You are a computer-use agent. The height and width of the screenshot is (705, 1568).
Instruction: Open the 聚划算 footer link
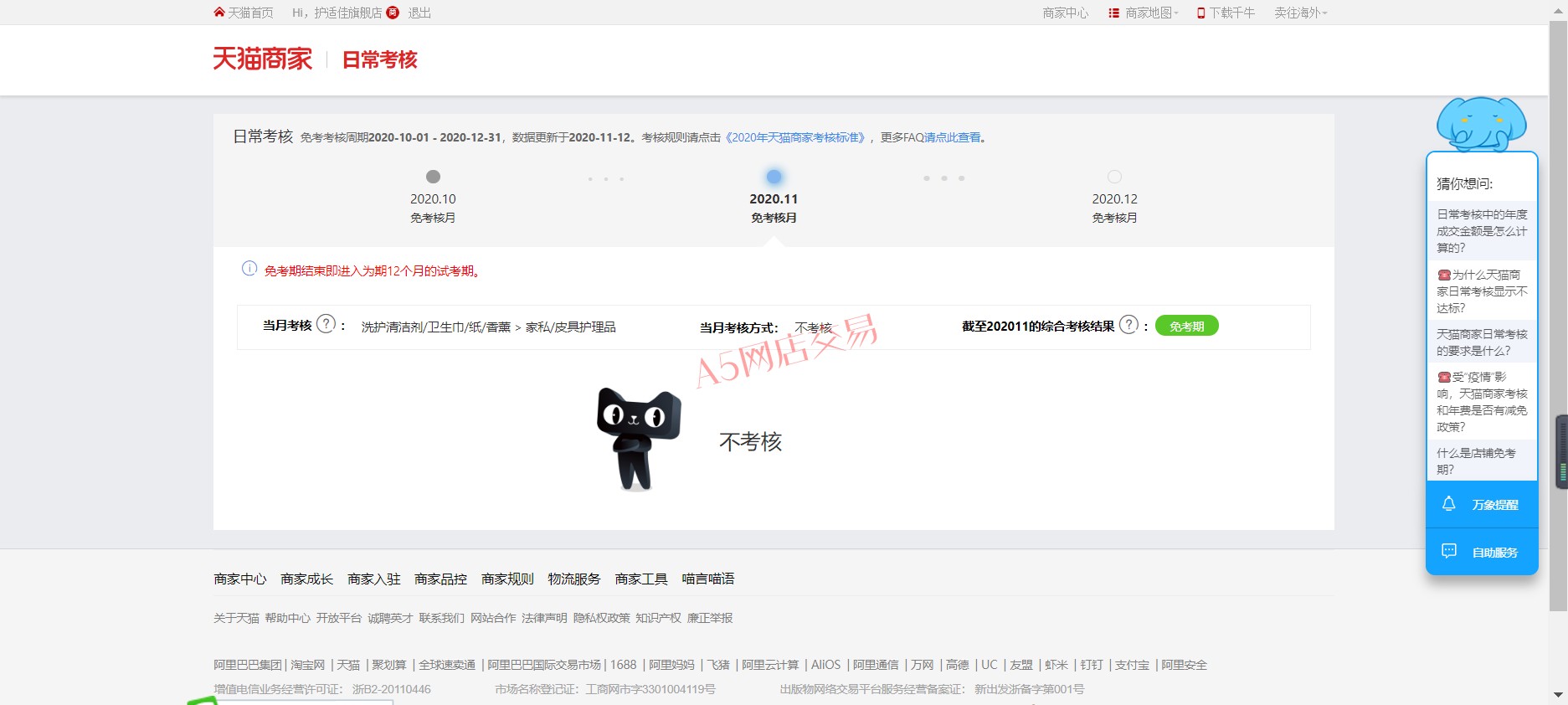click(x=389, y=665)
